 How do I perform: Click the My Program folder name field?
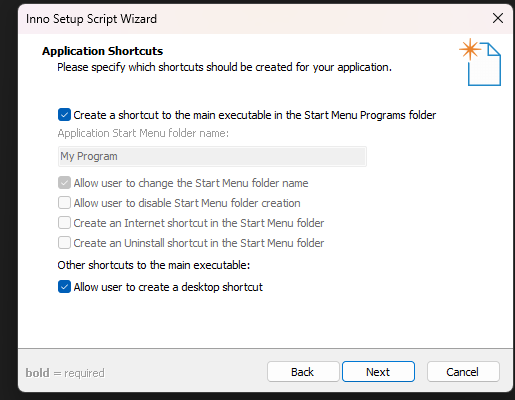click(212, 156)
